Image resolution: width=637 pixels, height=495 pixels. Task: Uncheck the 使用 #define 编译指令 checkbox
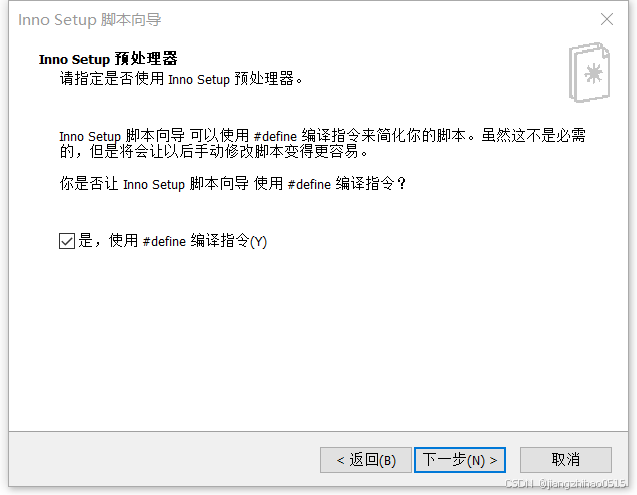point(67,241)
